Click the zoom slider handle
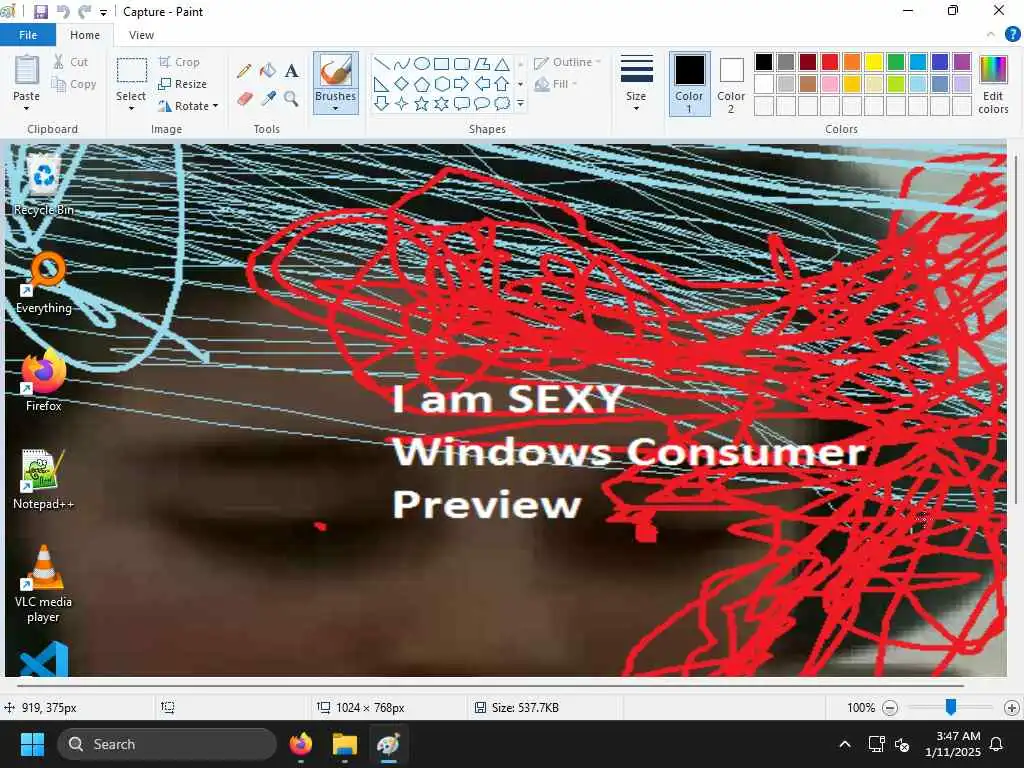The width and height of the screenshot is (1024, 768). coord(951,707)
